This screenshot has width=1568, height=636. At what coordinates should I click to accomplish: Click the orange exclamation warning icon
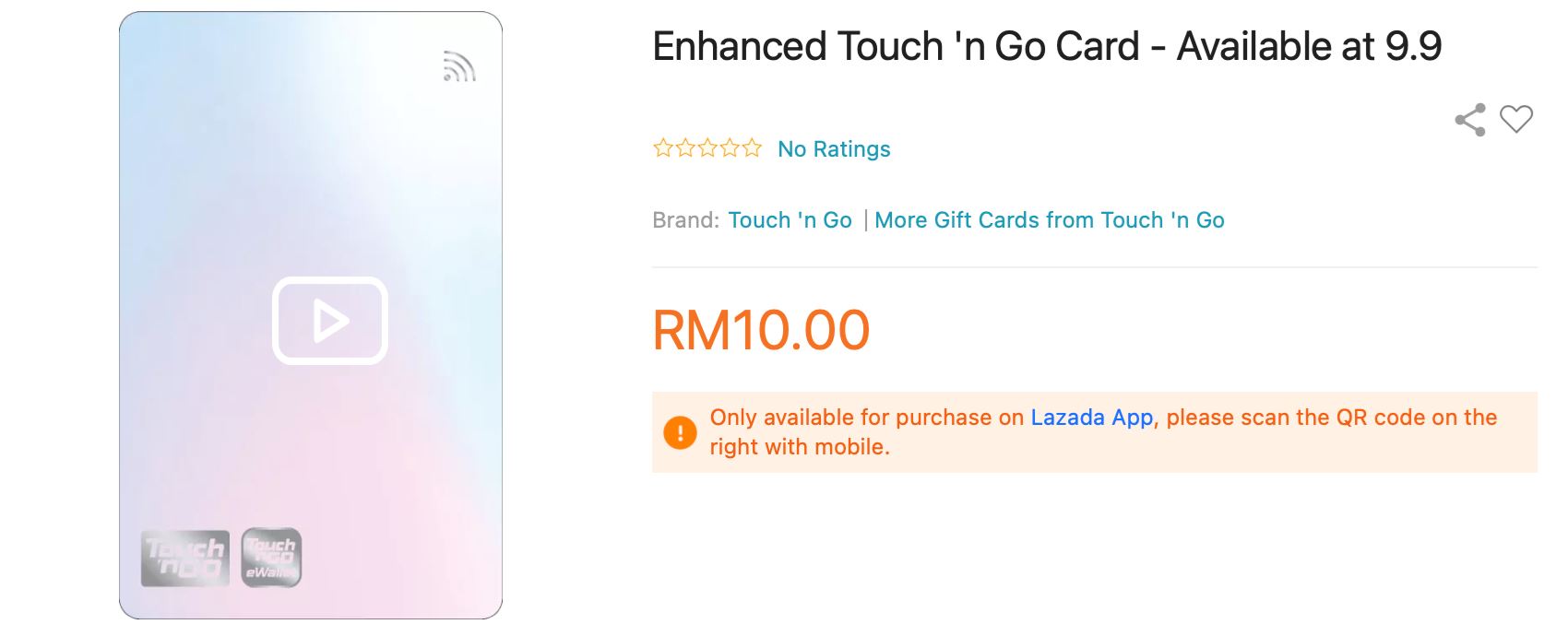[680, 432]
